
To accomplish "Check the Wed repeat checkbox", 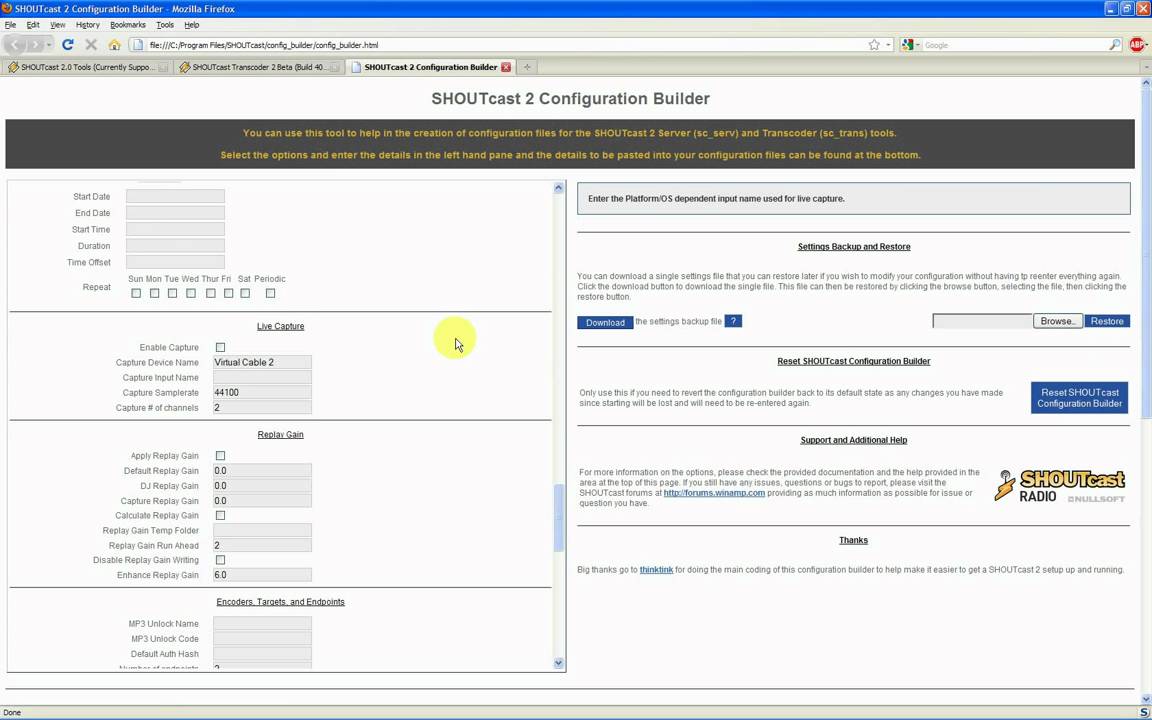I will (191, 293).
